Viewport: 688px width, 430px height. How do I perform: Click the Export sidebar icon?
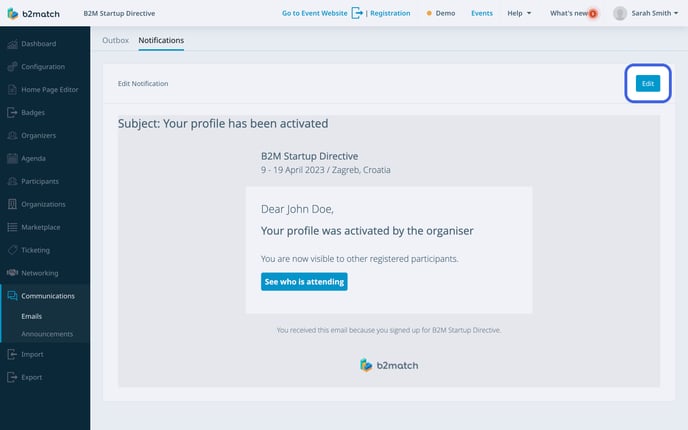point(12,377)
